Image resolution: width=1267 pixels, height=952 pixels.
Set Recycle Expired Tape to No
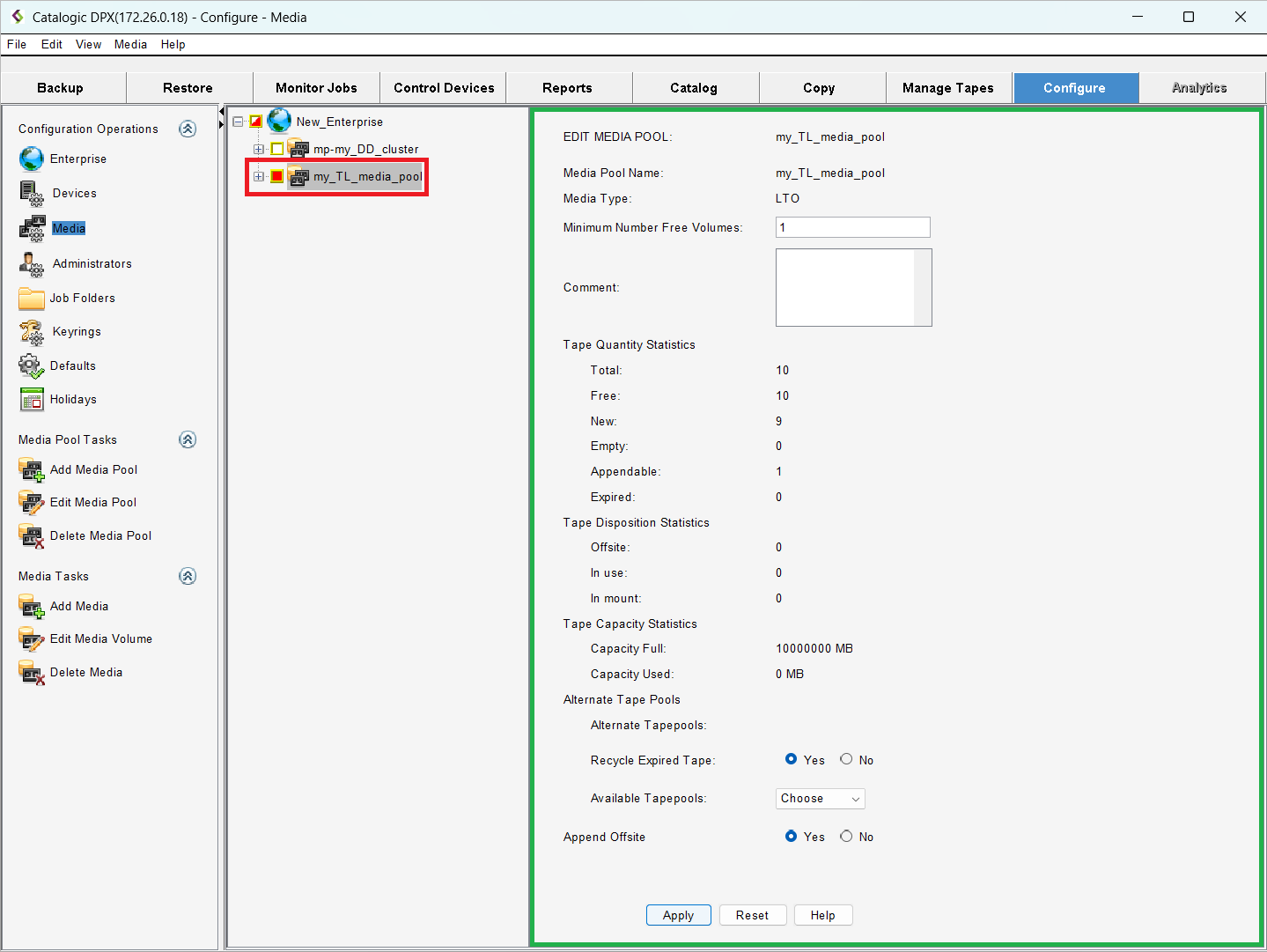[846, 759]
